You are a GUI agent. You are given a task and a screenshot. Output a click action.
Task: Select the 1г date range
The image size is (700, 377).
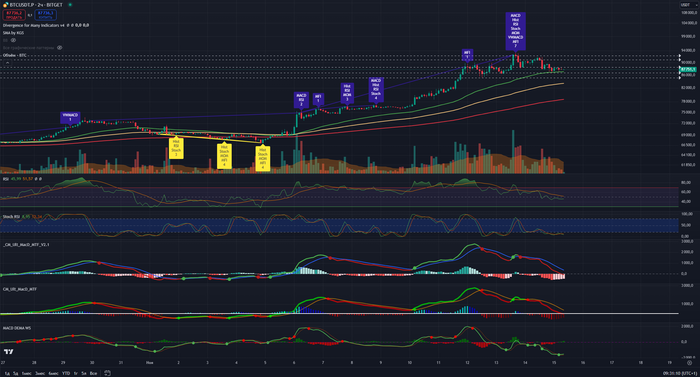point(75,373)
